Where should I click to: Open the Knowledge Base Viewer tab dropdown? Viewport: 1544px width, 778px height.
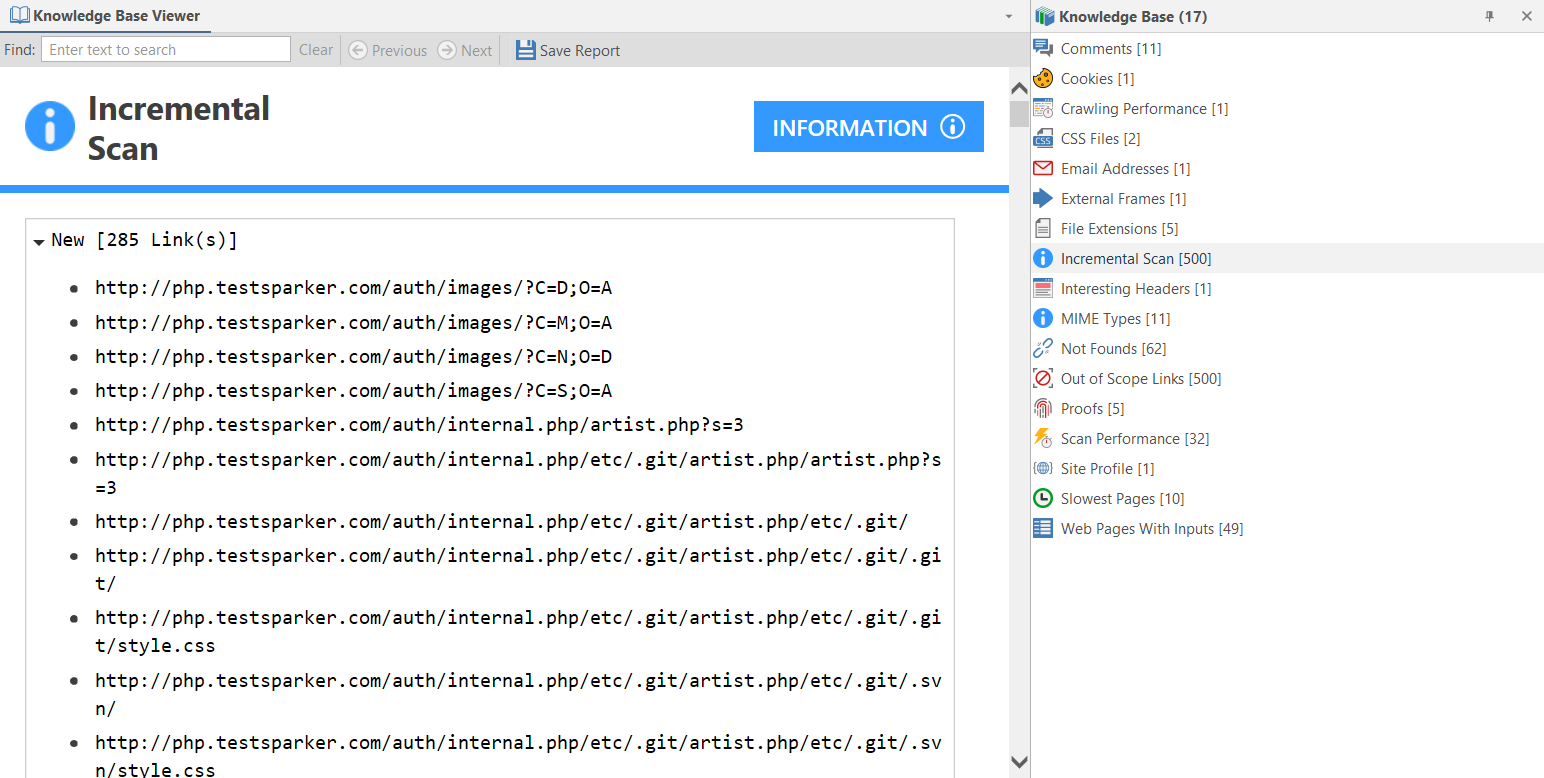tap(1008, 16)
